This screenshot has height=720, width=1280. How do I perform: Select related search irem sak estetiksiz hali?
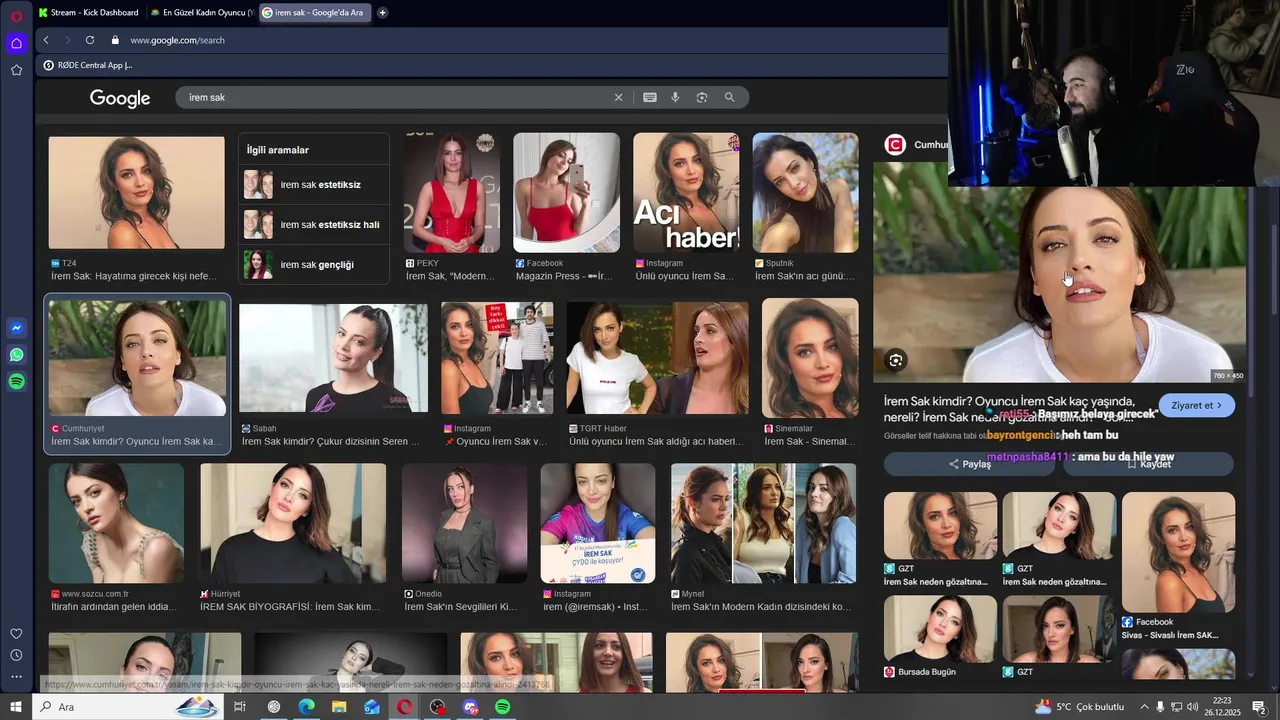click(314, 225)
